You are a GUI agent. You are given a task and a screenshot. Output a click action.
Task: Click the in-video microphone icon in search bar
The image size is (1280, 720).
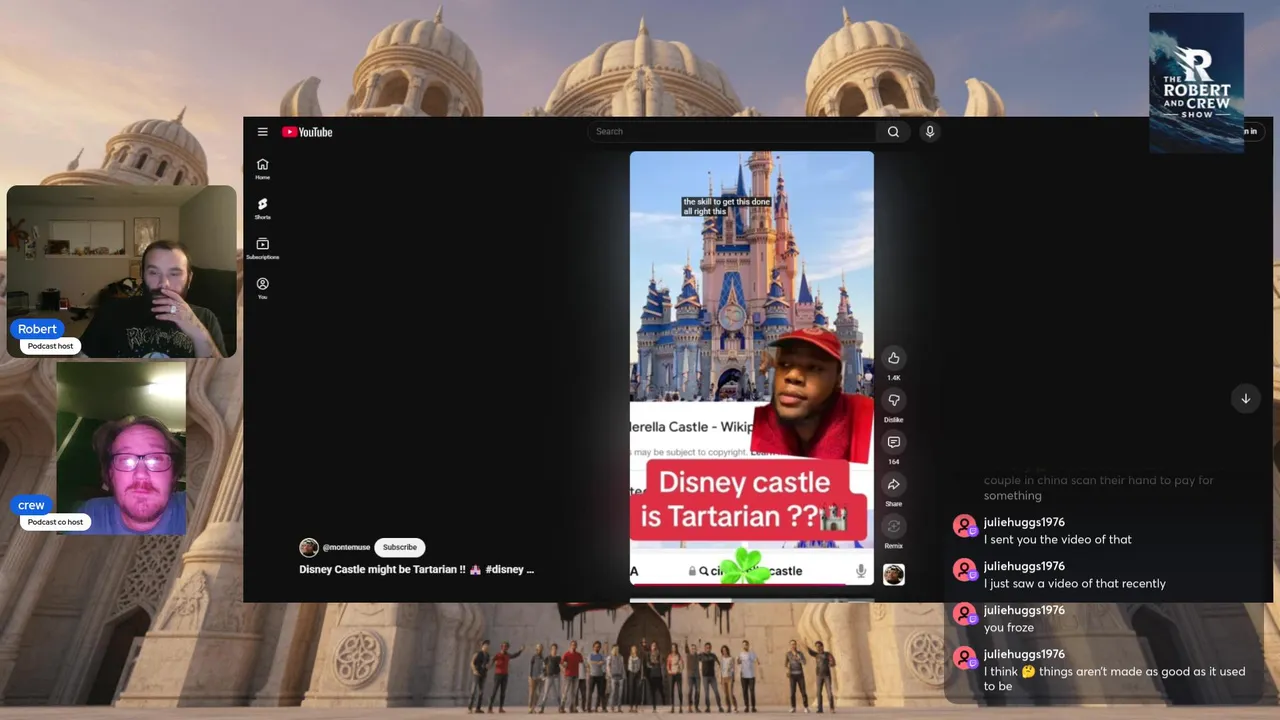tap(860, 571)
